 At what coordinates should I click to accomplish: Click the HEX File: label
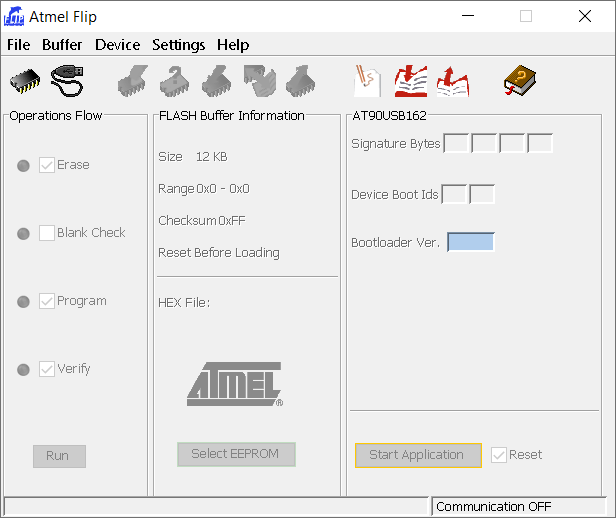[x=184, y=303]
